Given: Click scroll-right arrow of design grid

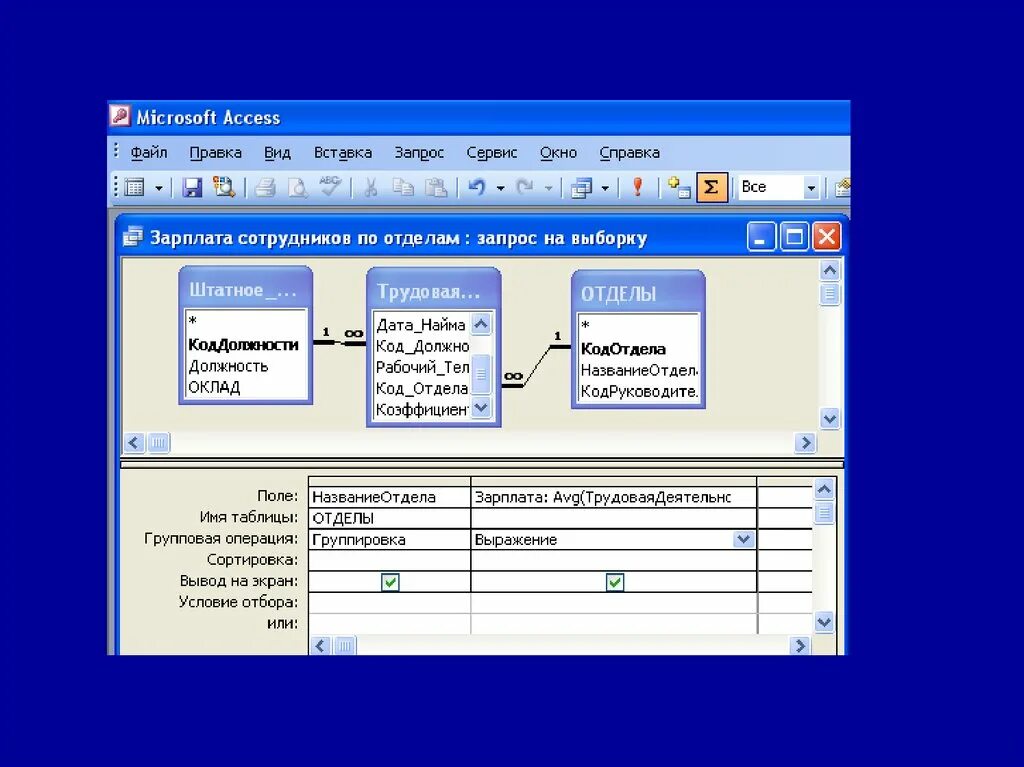Looking at the screenshot, I should pos(800,646).
